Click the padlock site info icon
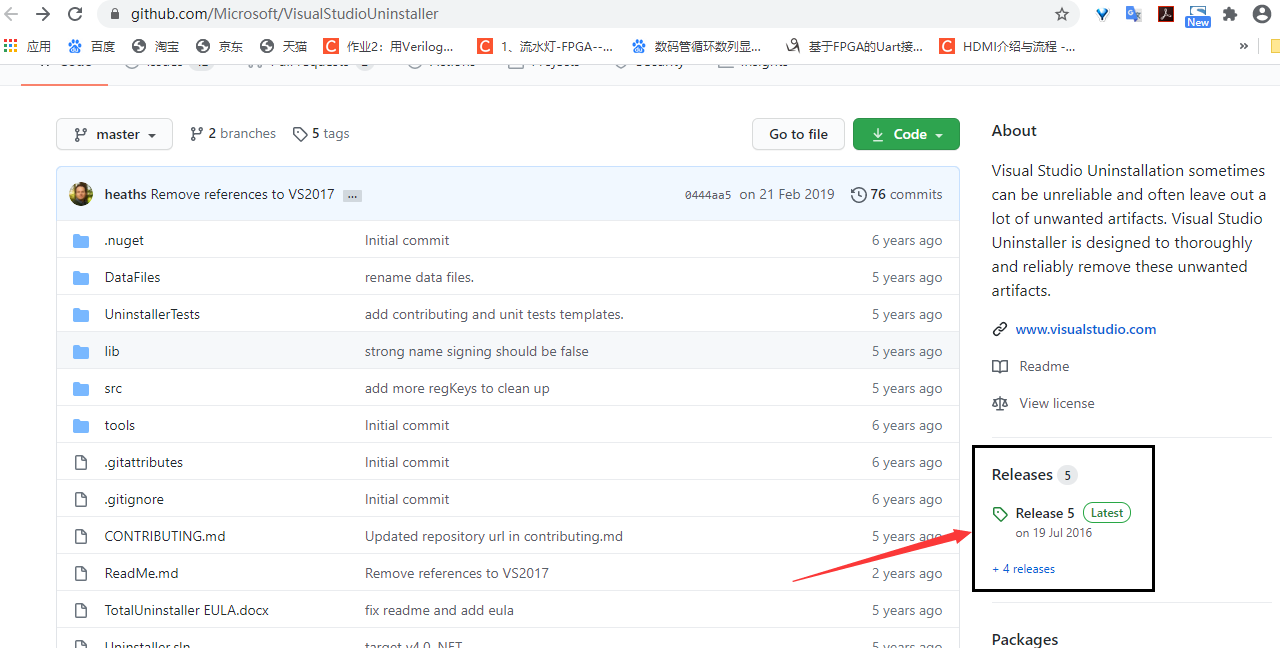1280x648 pixels. tap(113, 14)
